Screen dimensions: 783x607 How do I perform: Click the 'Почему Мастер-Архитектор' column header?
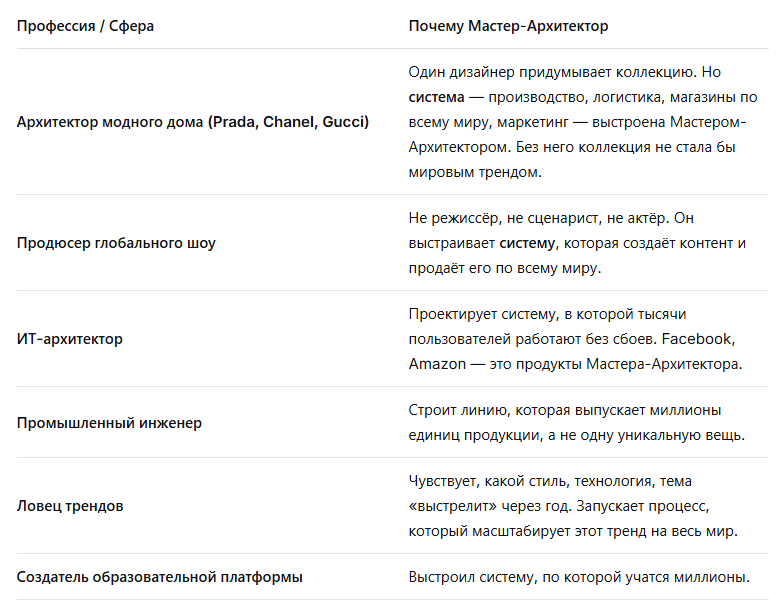[x=508, y=26]
